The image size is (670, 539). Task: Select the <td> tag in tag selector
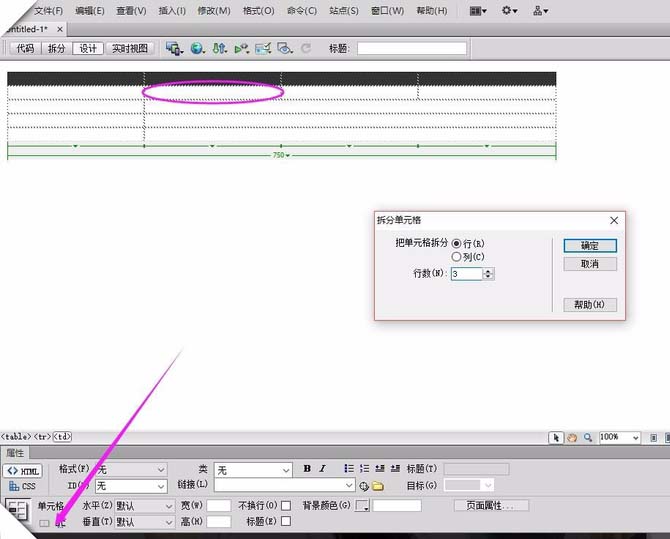62,437
